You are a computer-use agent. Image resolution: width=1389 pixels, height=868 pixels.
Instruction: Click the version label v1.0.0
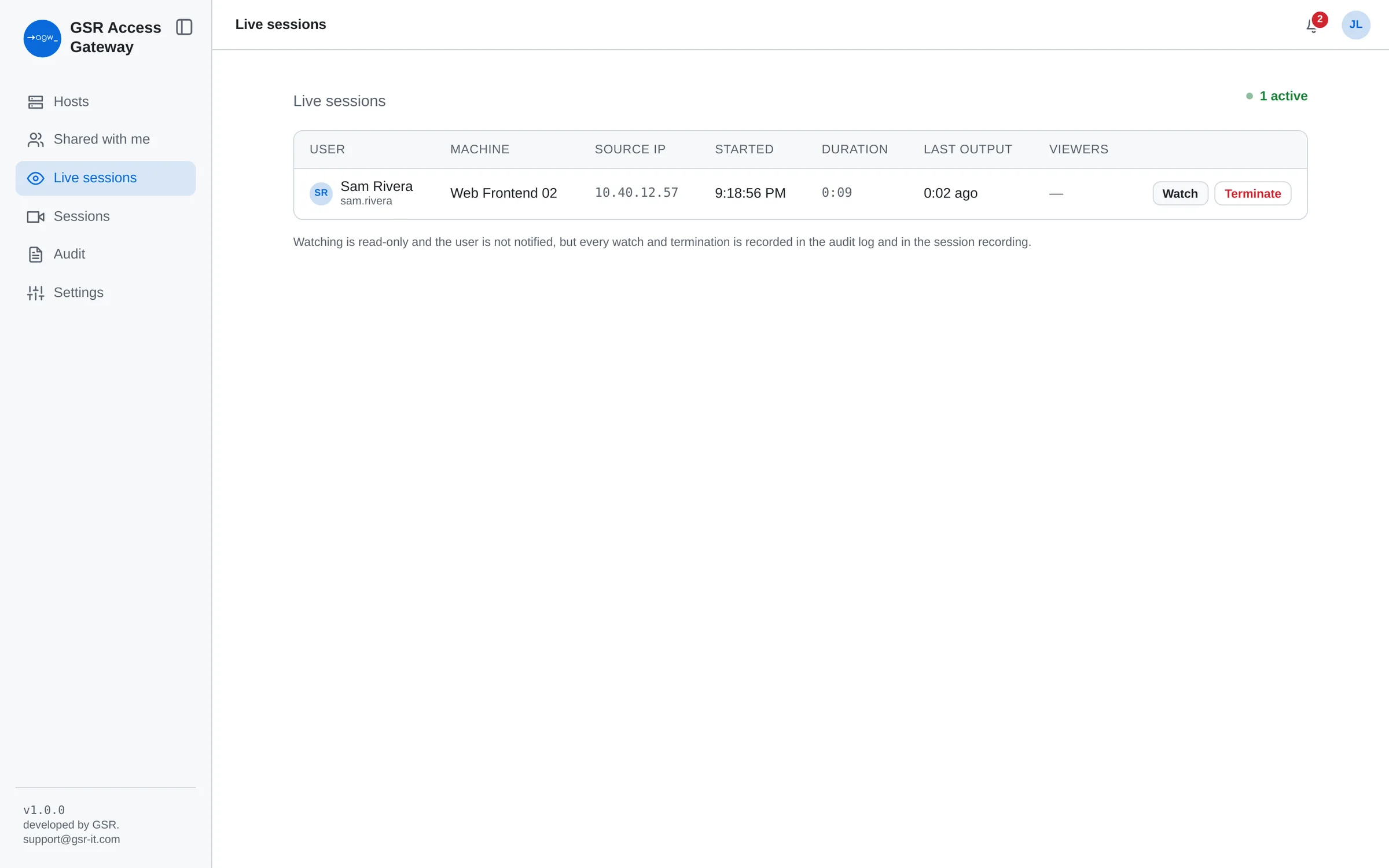coord(44,810)
